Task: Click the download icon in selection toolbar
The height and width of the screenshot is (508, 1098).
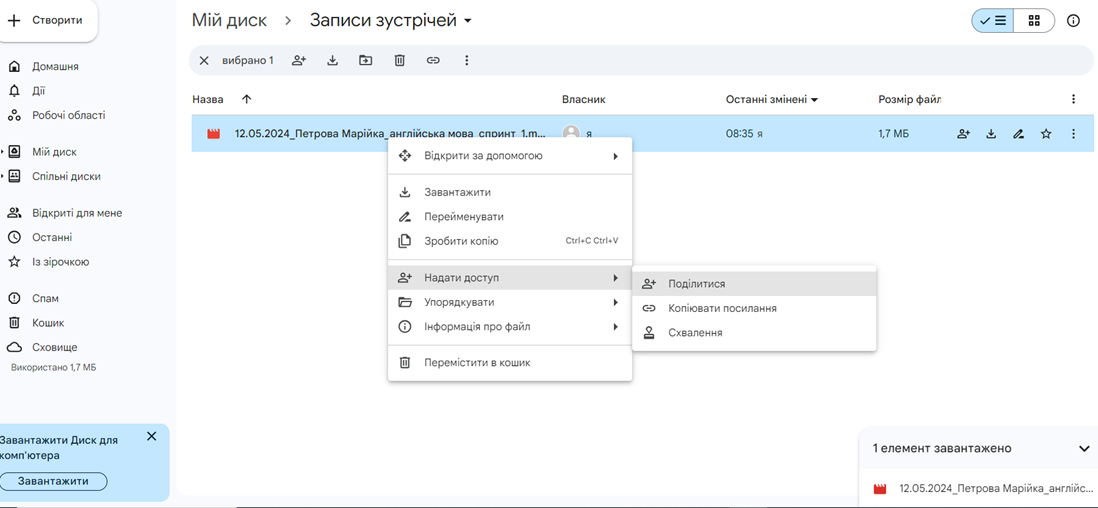Action: pyautogui.click(x=333, y=60)
